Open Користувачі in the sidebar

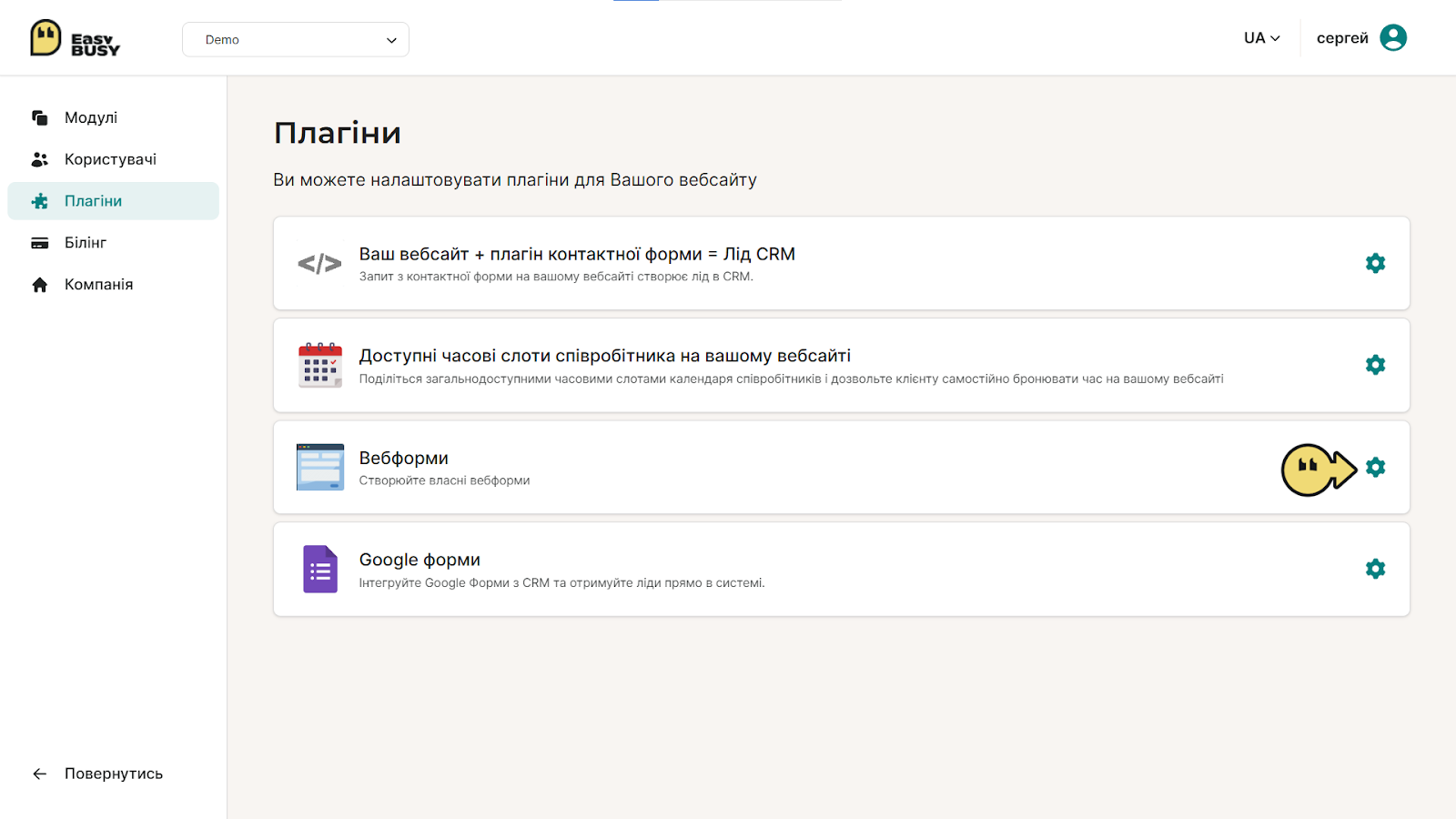(x=114, y=159)
